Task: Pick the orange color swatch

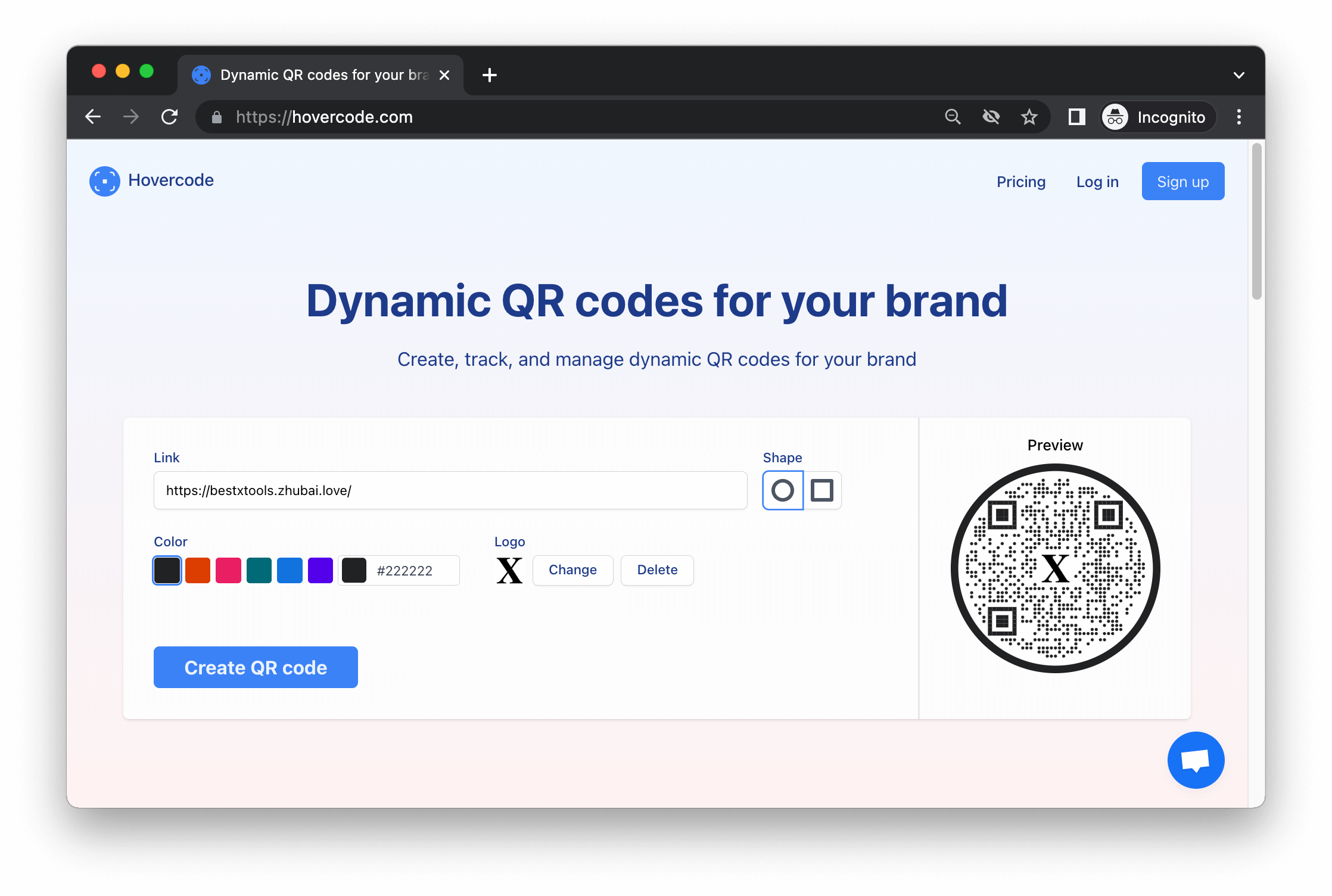Action: pos(198,571)
